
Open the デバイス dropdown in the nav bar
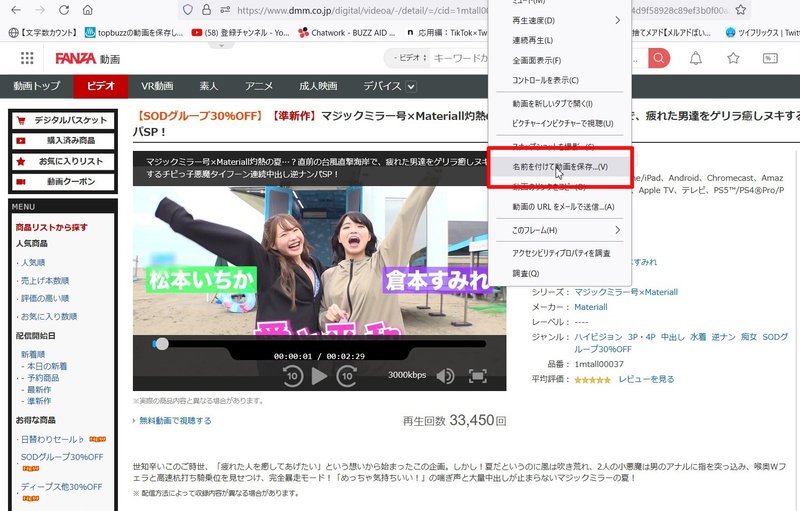click(390, 86)
